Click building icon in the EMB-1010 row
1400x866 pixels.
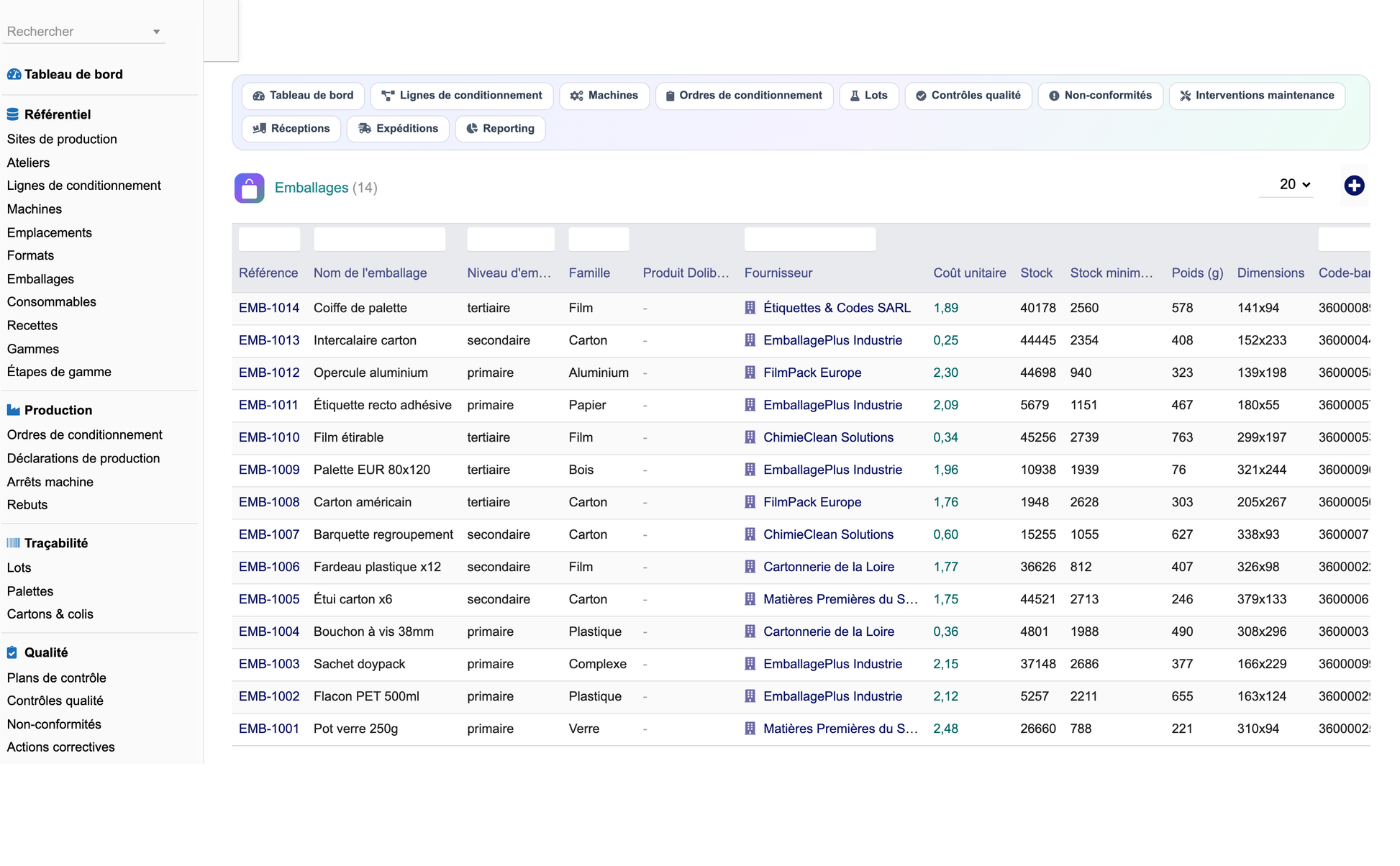click(750, 437)
